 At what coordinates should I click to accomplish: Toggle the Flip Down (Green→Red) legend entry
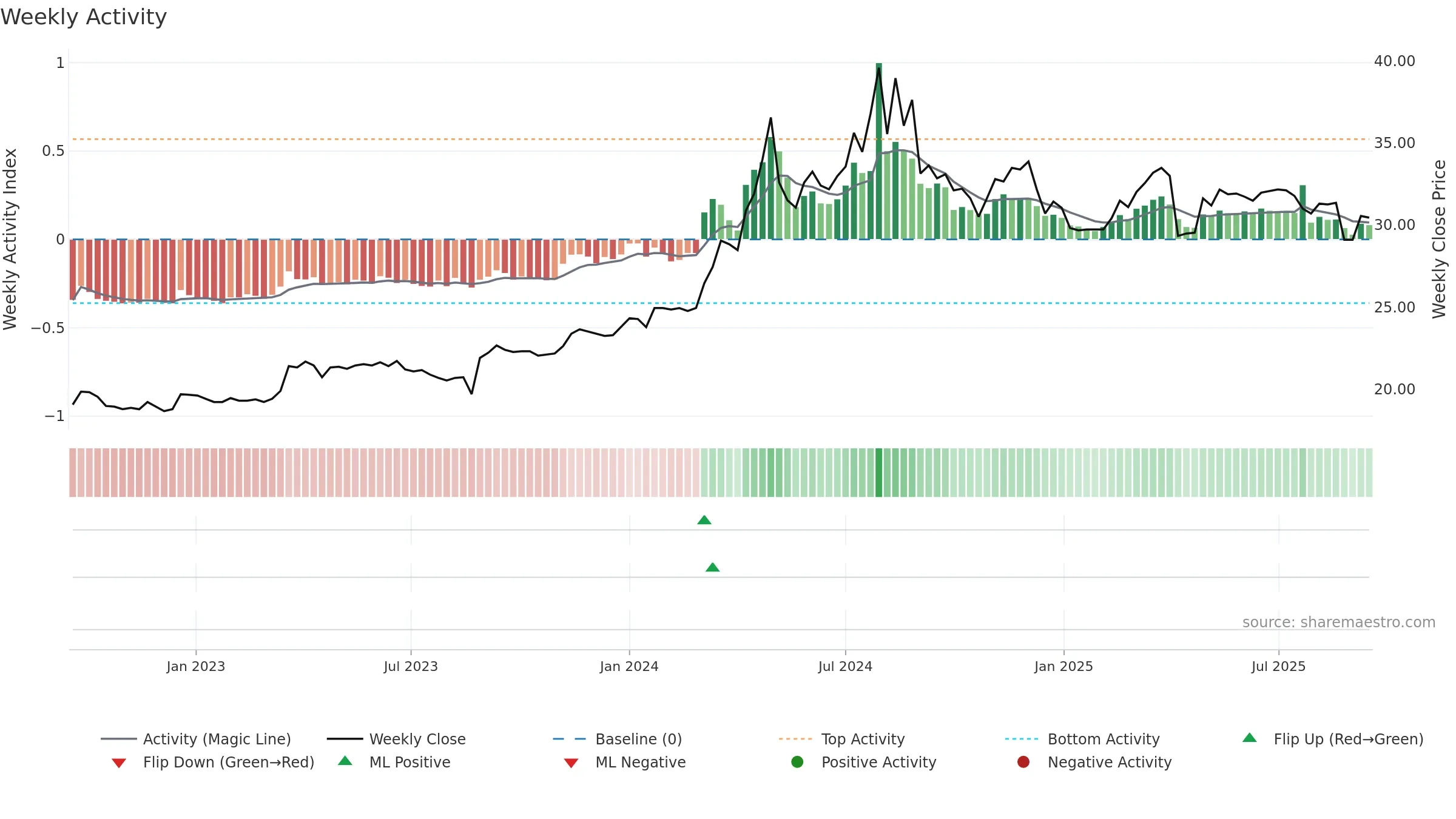(212, 762)
